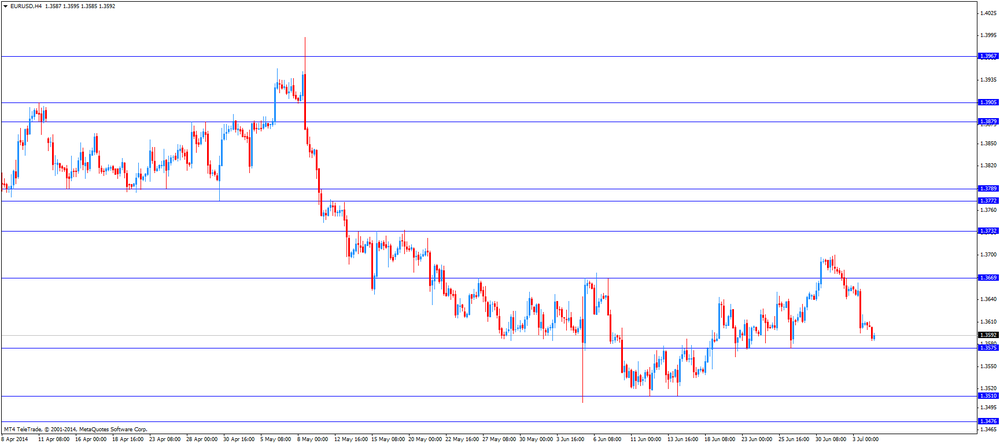The height and width of the screenshot is (444, 1000).
Task: Click the 20 May 00:00 time label
Action: (425, 440)
